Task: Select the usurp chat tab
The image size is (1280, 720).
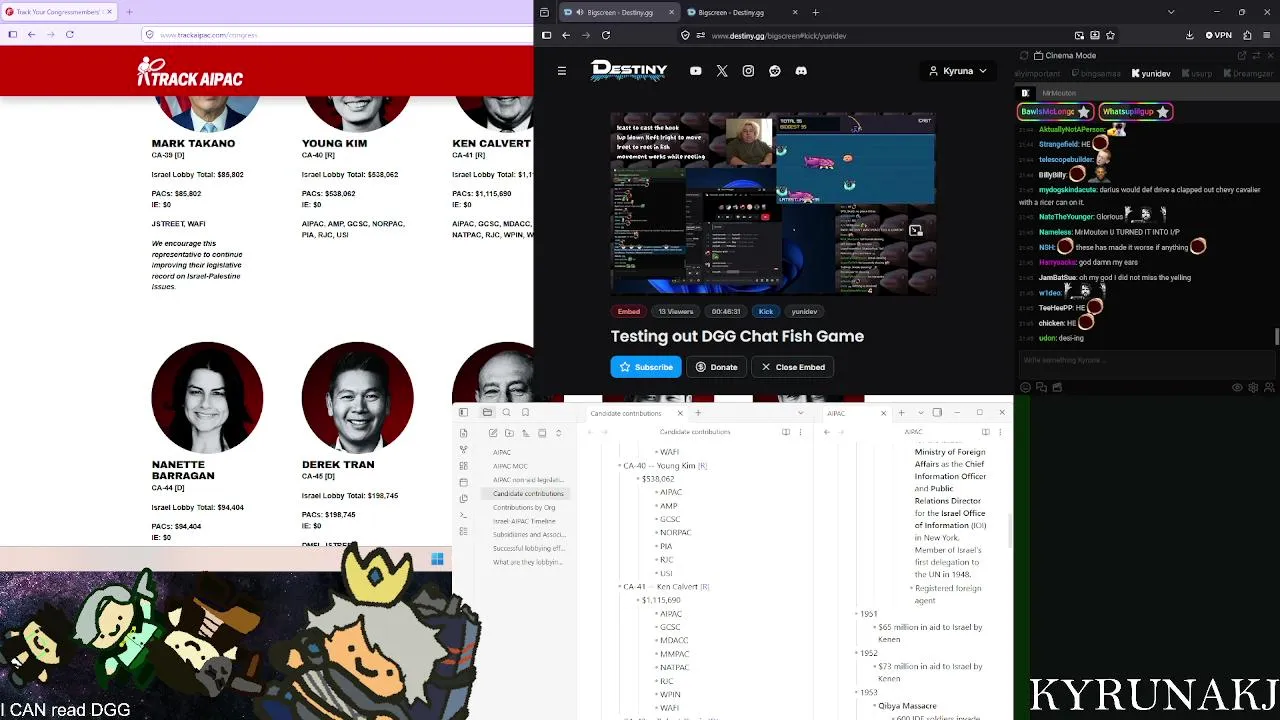Action: (x=1196, y=73)
